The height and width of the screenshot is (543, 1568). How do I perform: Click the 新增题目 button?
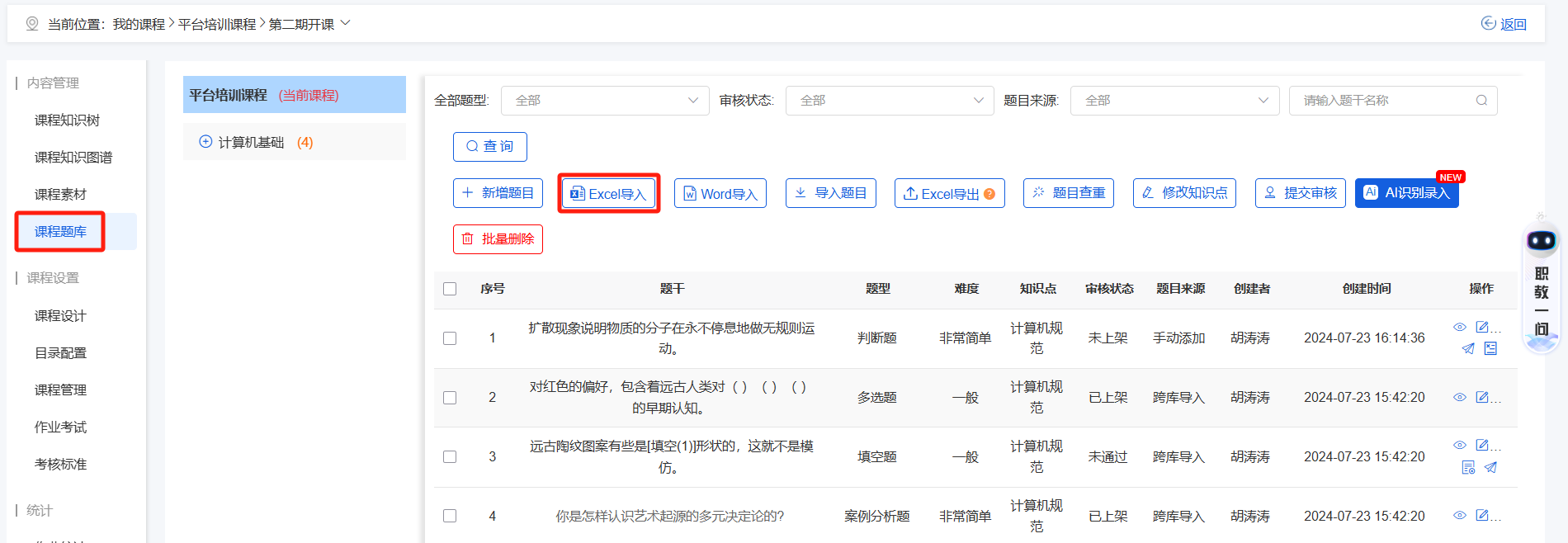pyautogui.click(x=498, y=193)
